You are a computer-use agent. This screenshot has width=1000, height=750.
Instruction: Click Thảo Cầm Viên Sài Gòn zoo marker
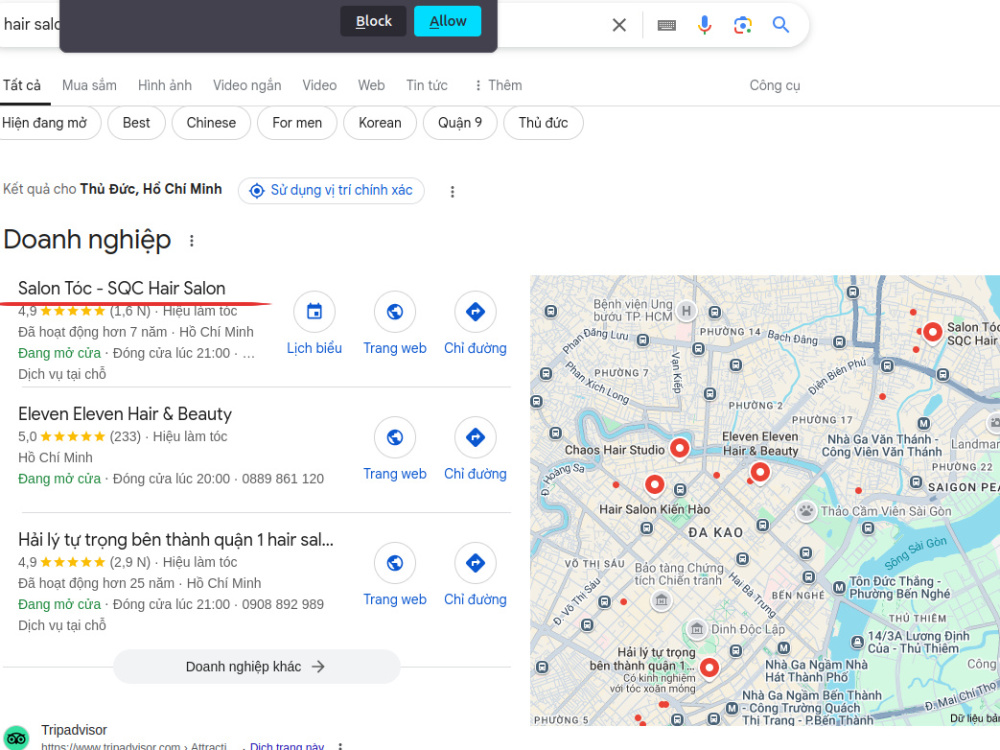(806, 511)
